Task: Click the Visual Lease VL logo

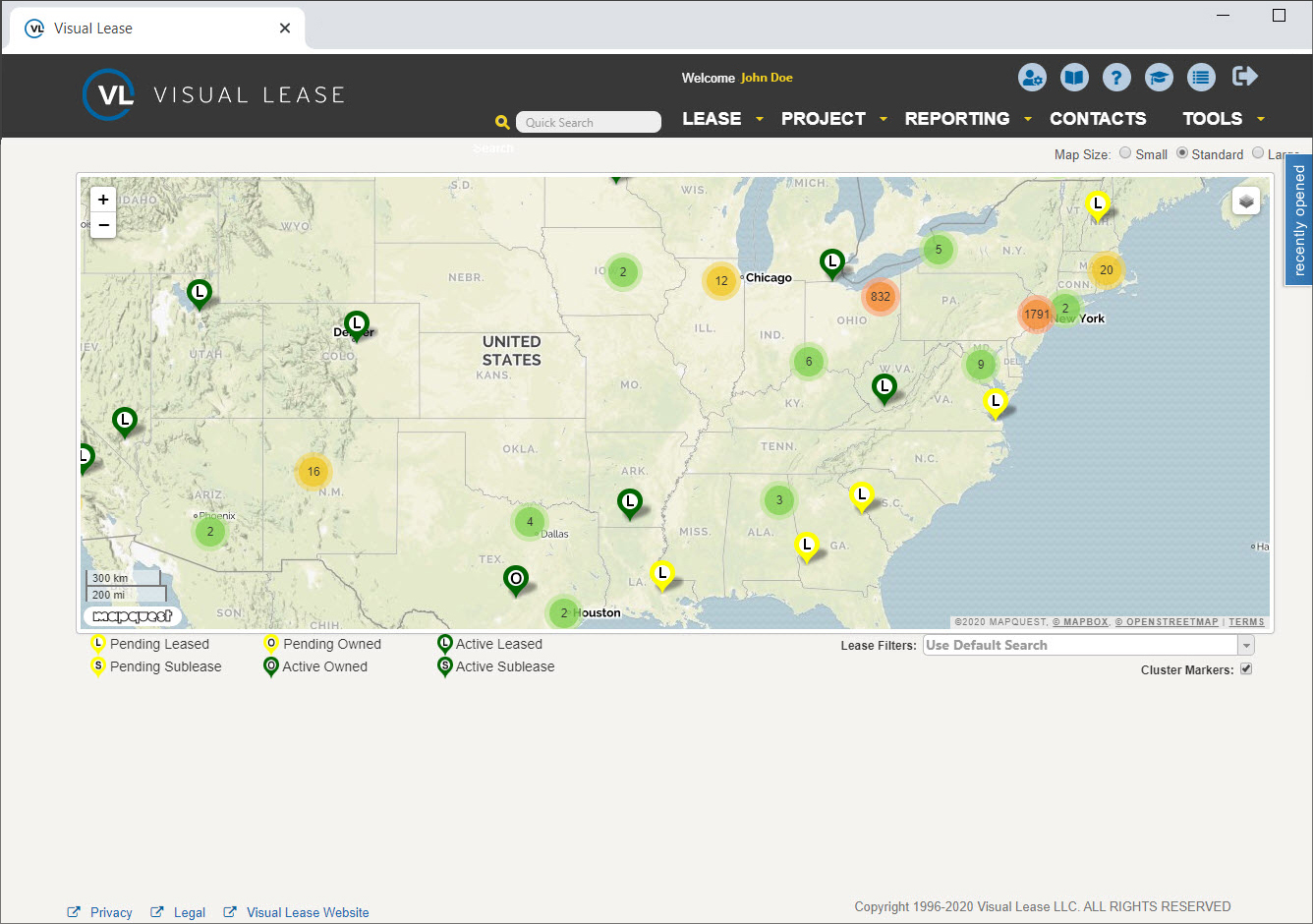Action: 214,94
